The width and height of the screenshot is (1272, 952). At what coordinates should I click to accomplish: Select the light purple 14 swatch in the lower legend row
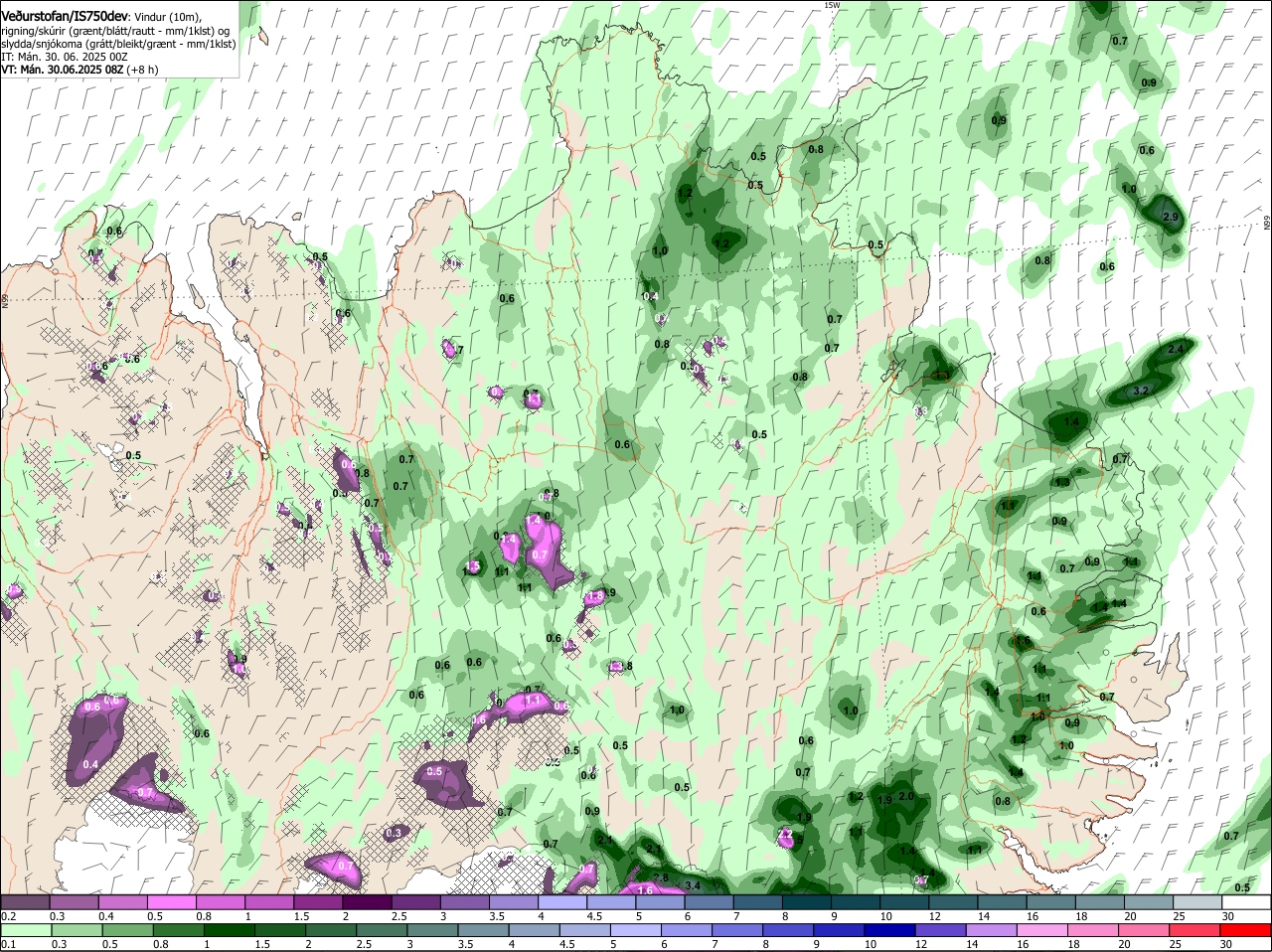click(993, 931)
